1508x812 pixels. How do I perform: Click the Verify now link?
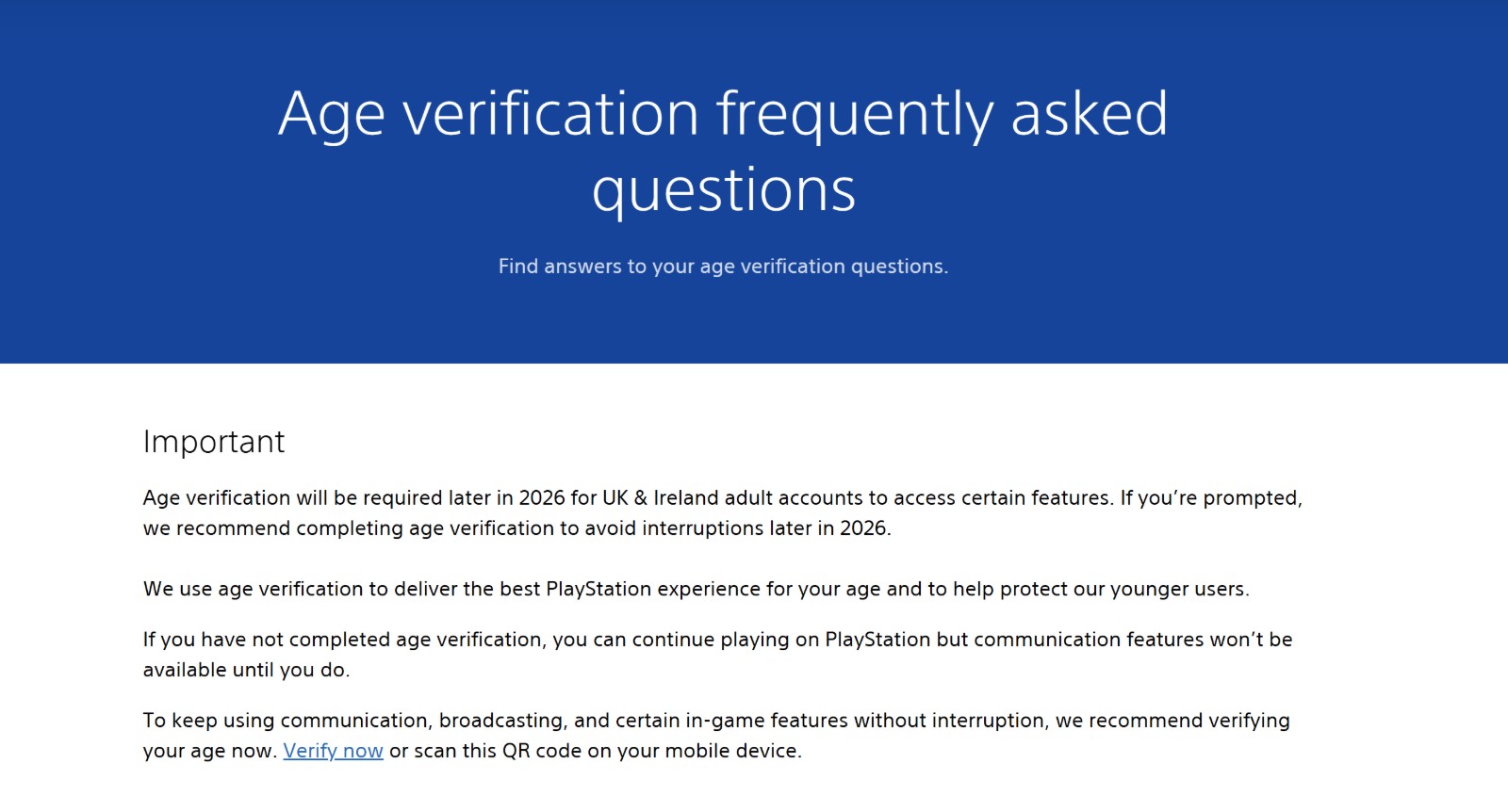tap(333, 751)
